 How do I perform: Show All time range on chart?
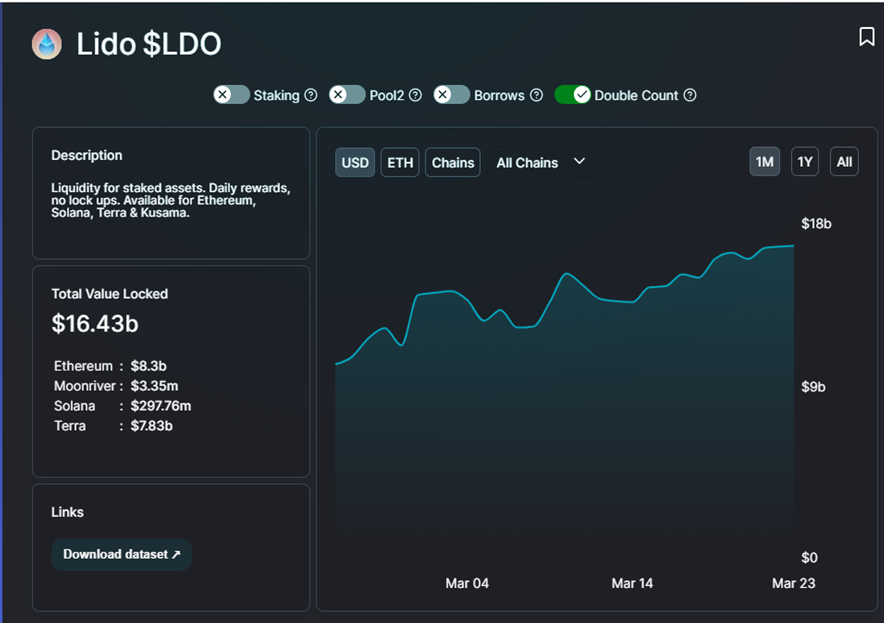[844, 162]
